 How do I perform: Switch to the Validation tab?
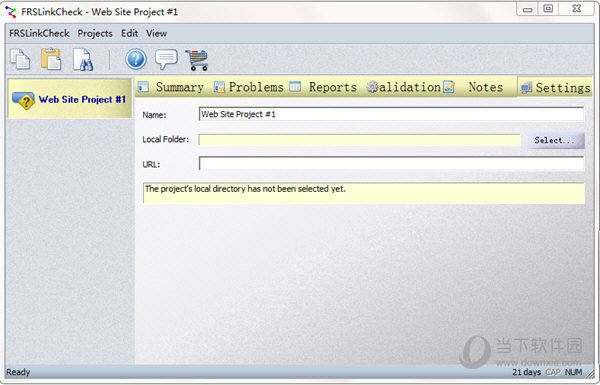[403, 87]
